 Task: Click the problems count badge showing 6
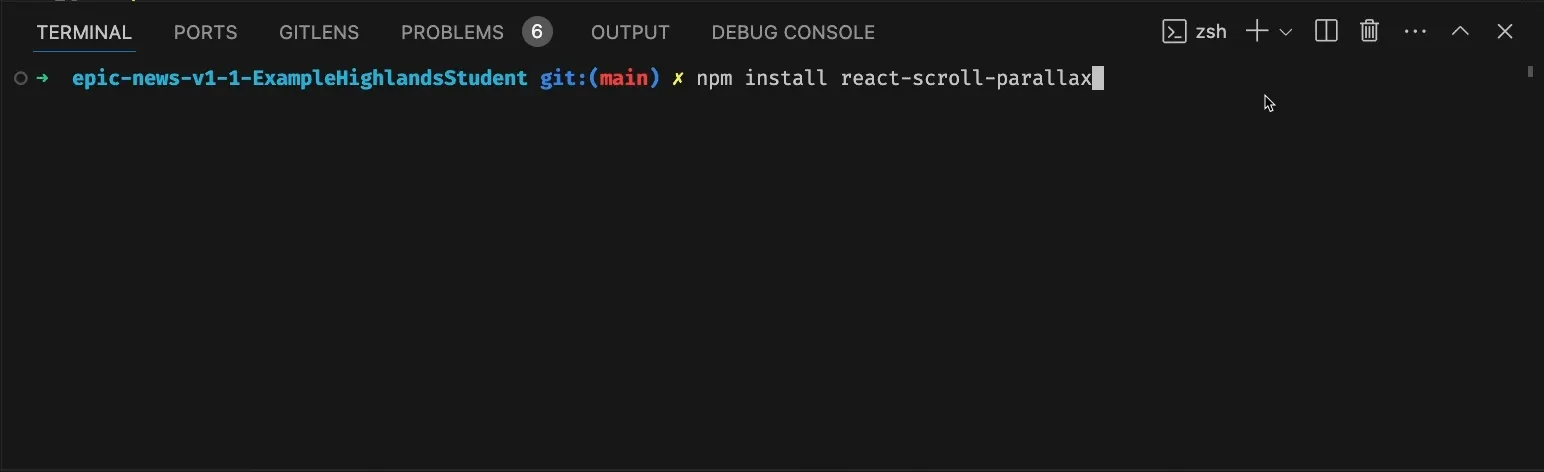pyautogui.click(x=537, y=33)
